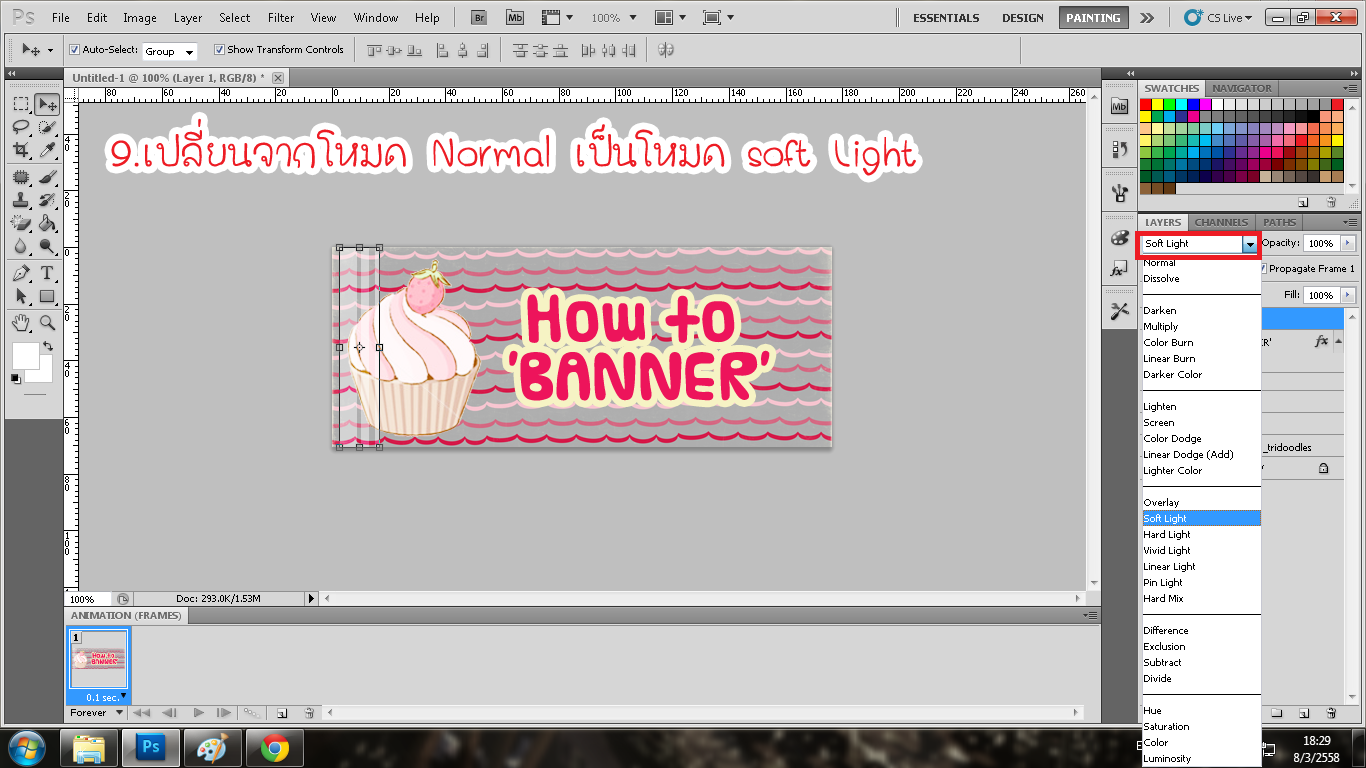1366x768 pixels.
Task: Open the status bar info arrow menu
Action: tap(311, 598)
